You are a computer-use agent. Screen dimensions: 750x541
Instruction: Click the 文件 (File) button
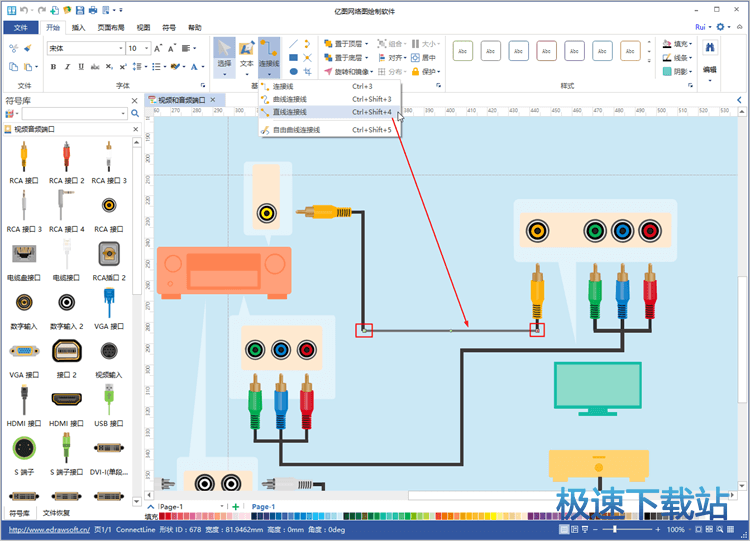20,28
